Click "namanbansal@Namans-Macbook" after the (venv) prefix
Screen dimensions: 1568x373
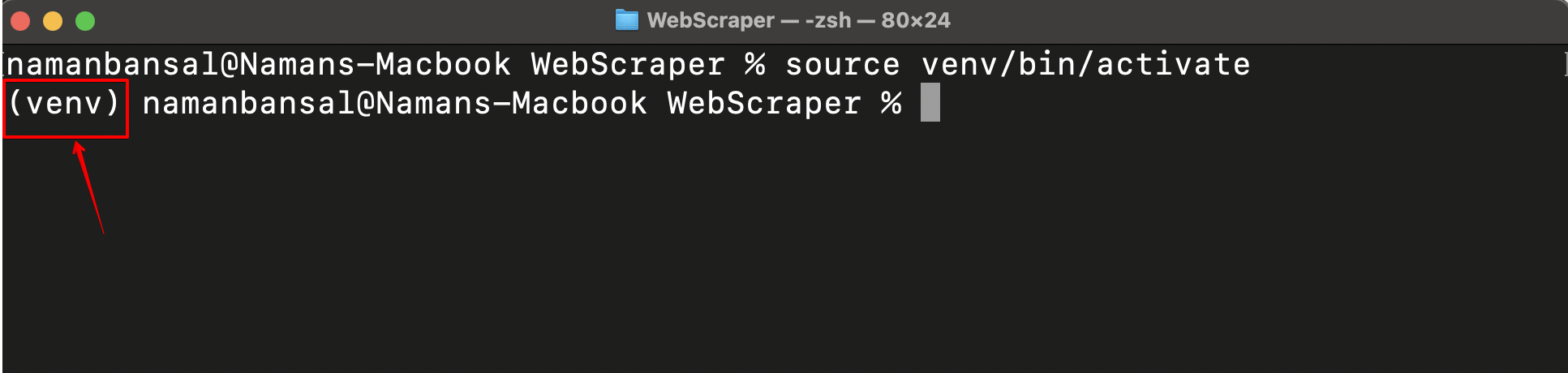click(x=394, y=104)
